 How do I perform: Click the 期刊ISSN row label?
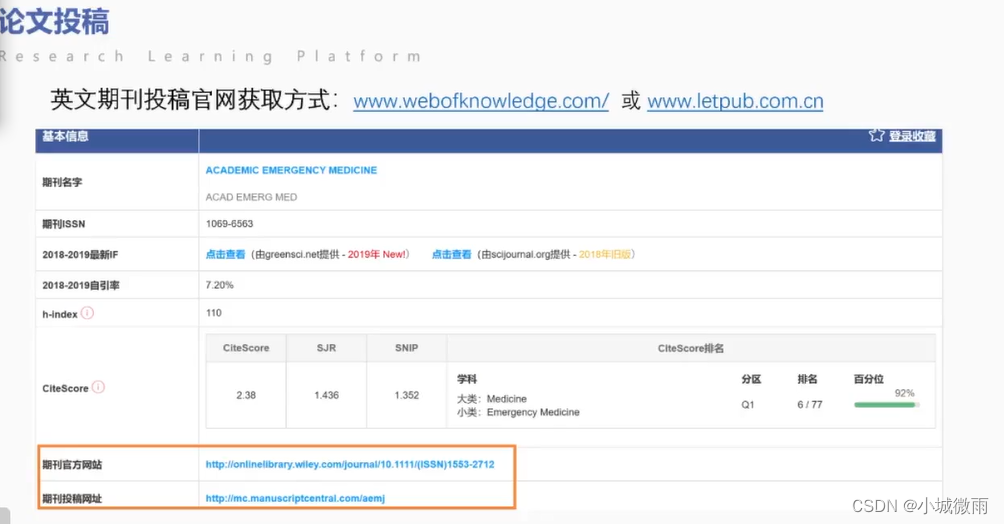pyautogui.click(x=63, y=224)
